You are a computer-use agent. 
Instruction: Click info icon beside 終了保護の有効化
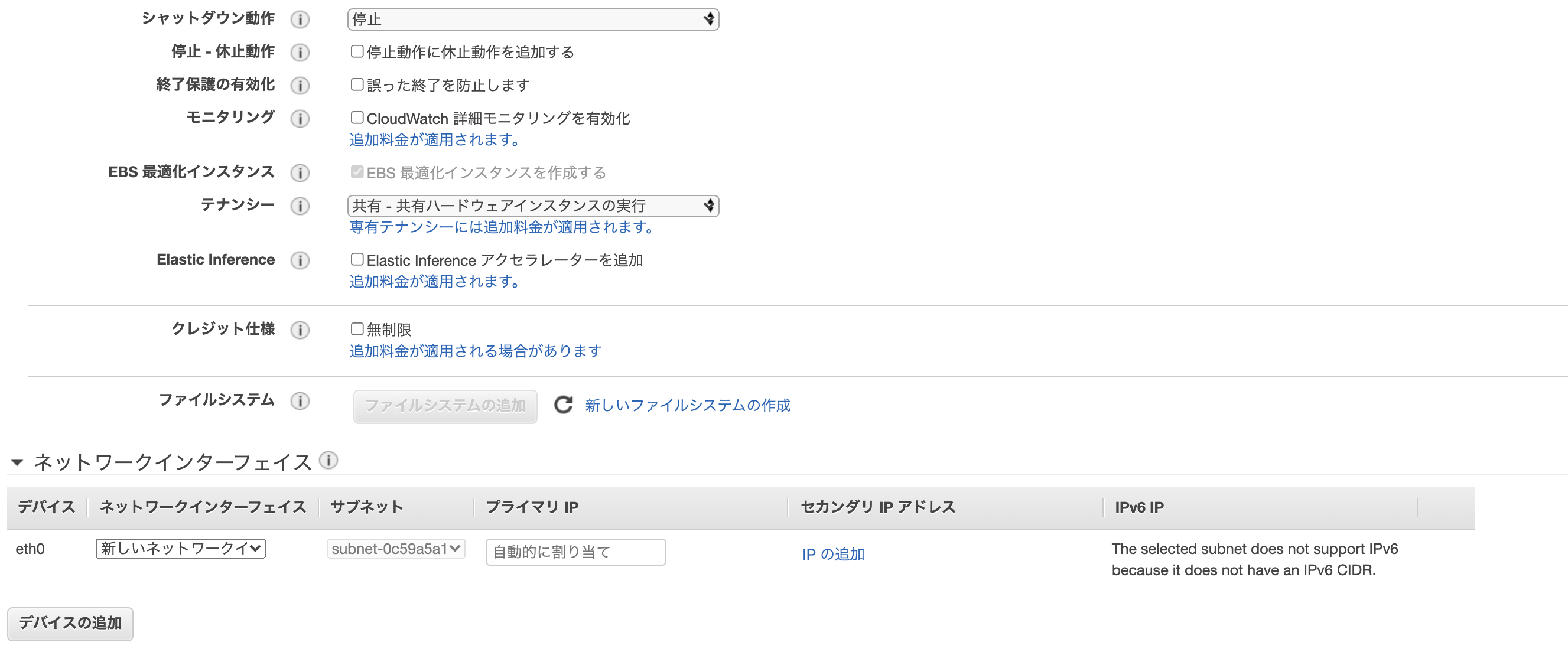(300, 85)
